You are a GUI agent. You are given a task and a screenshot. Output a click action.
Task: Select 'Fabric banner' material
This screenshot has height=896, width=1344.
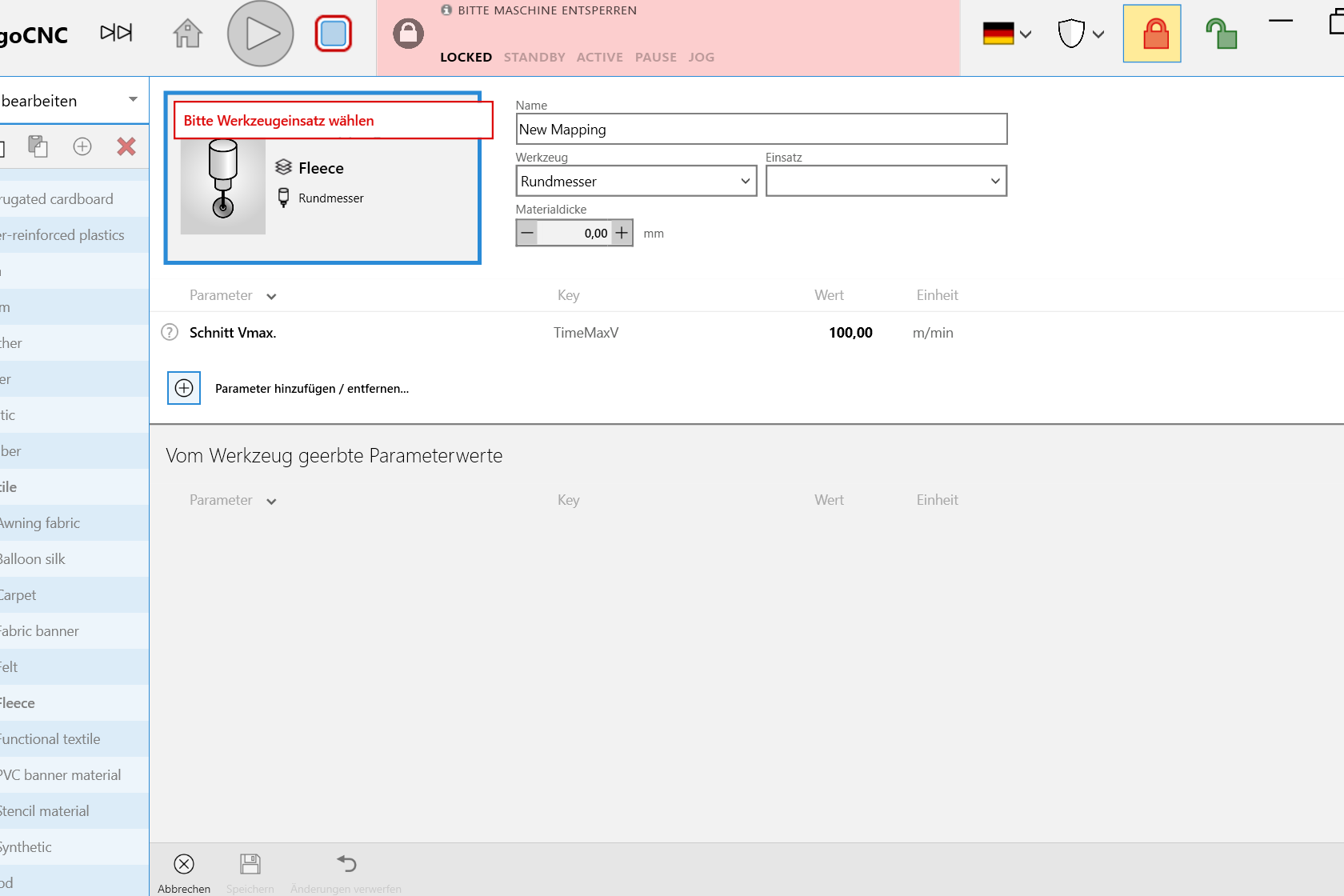coord(74,631)
